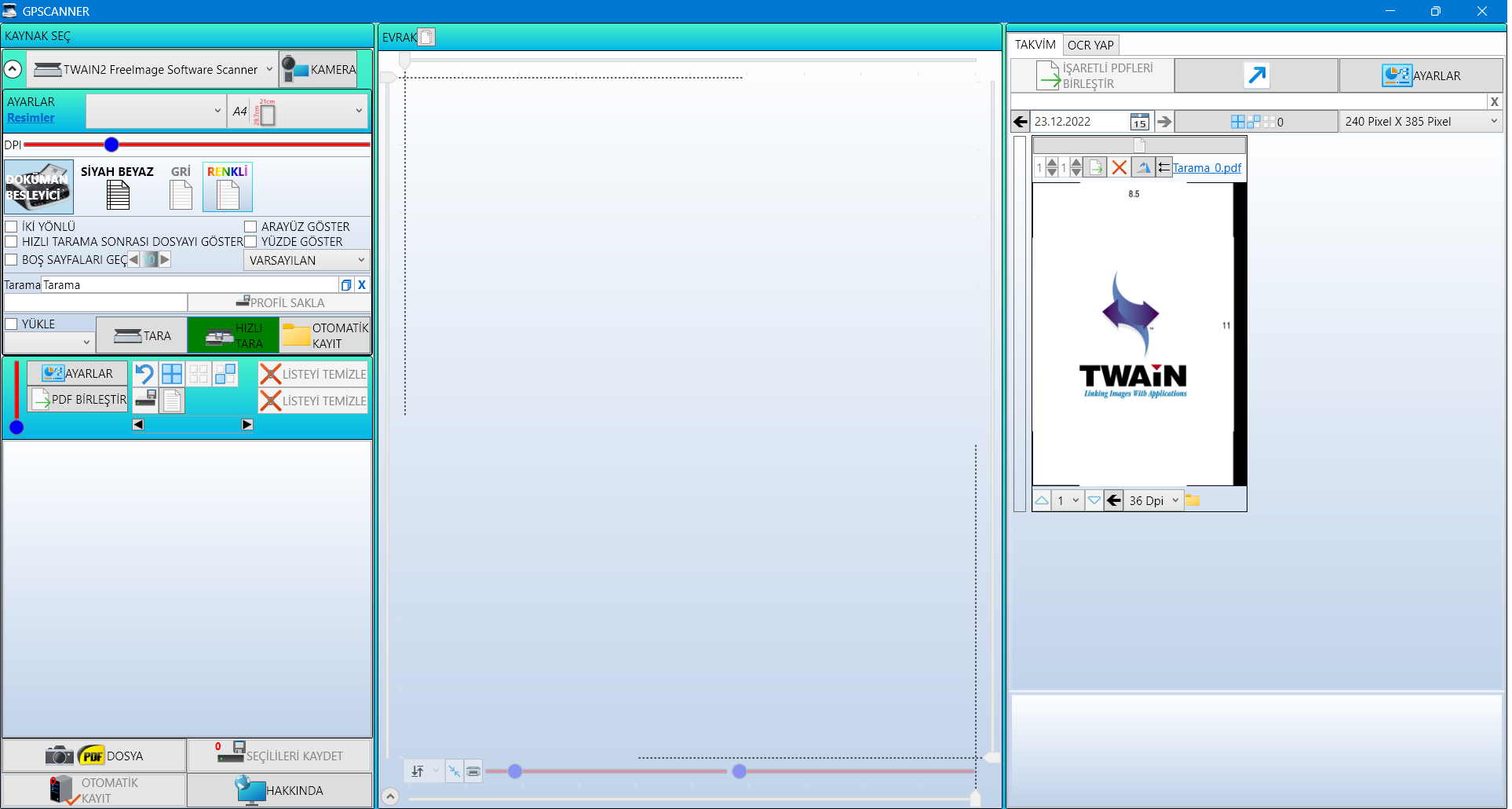Click the left arrow beside 36 Dpi
Screen dimensions: 1512x809
(1114, 500)
